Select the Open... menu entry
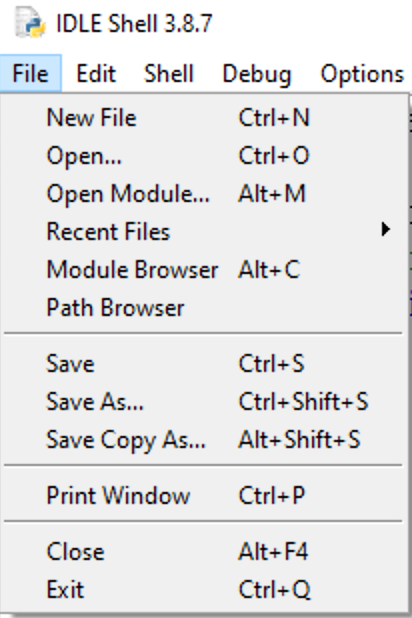The width and height of the screenshot is (412, 618). point(204,155)
